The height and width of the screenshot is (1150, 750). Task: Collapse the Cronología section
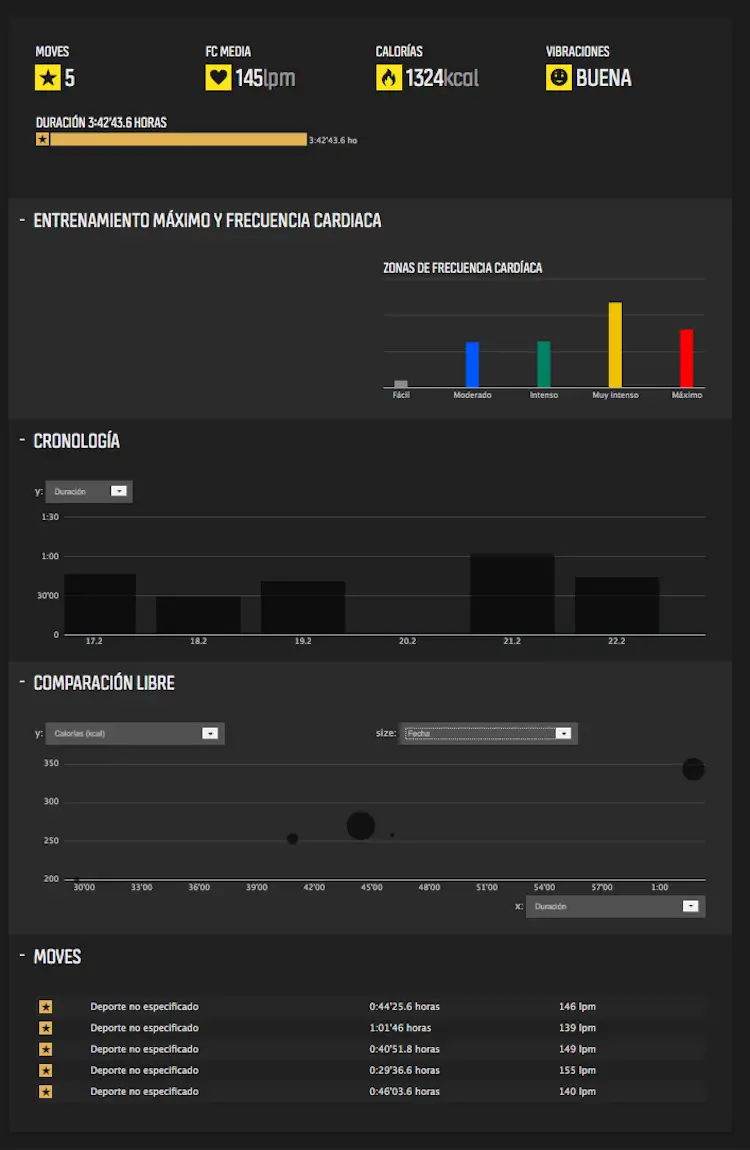22,440
